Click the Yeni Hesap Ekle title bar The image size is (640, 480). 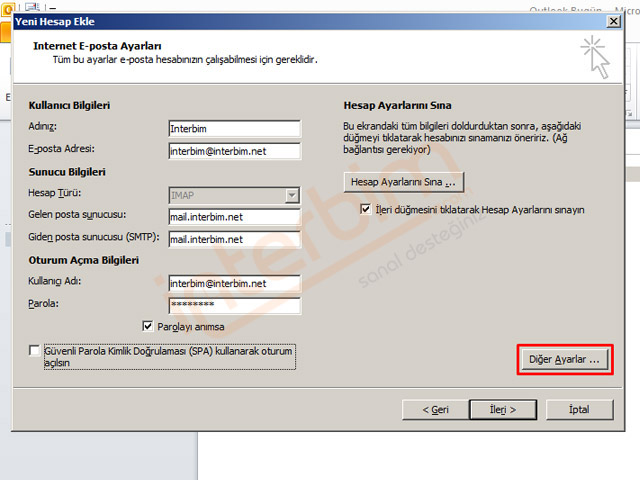coord(300,21)
